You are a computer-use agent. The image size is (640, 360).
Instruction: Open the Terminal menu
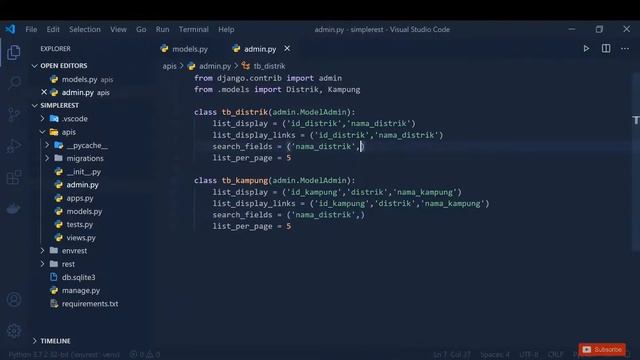click(x=193, y=29)
